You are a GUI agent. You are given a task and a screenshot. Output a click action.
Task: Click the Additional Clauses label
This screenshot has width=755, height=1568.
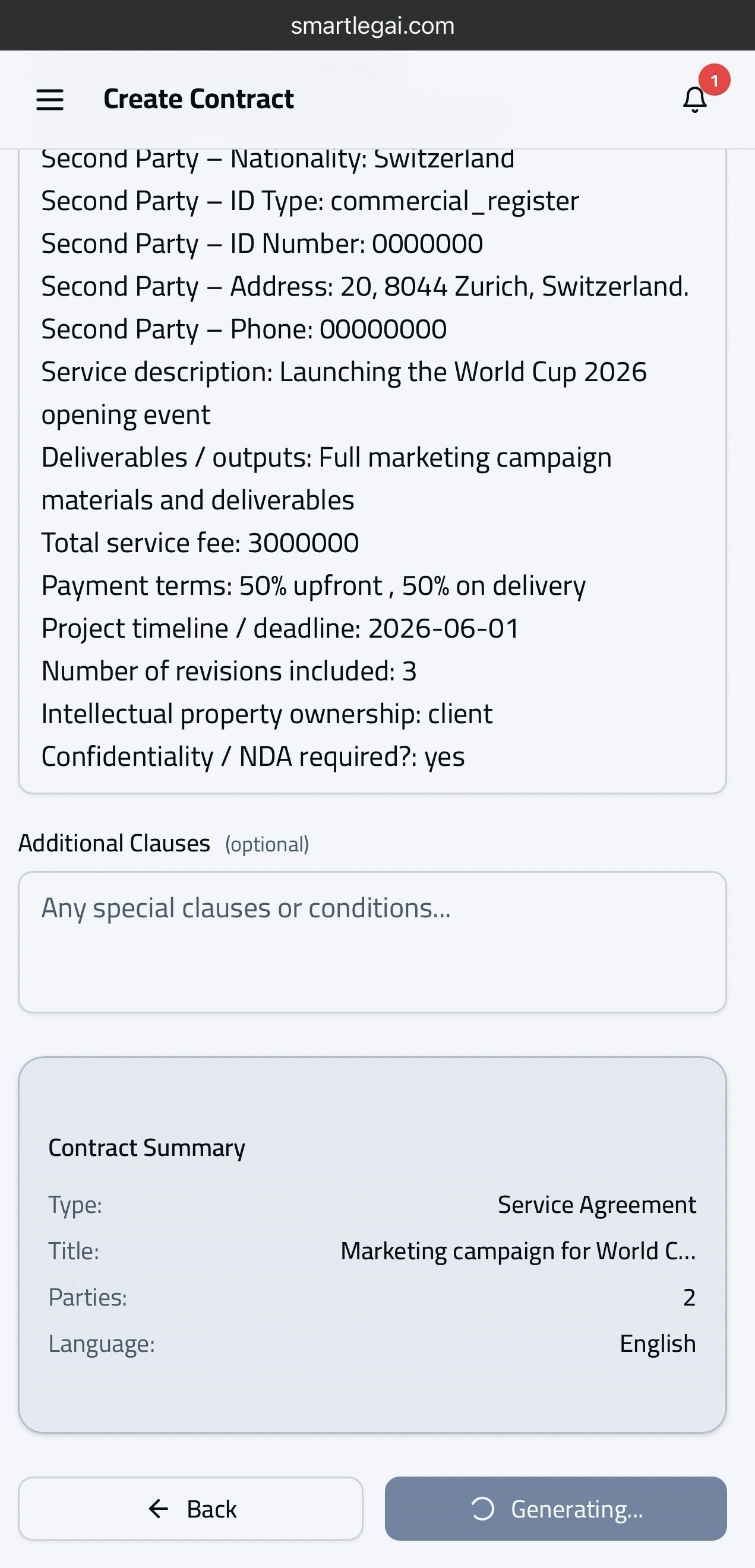[114, 844]
